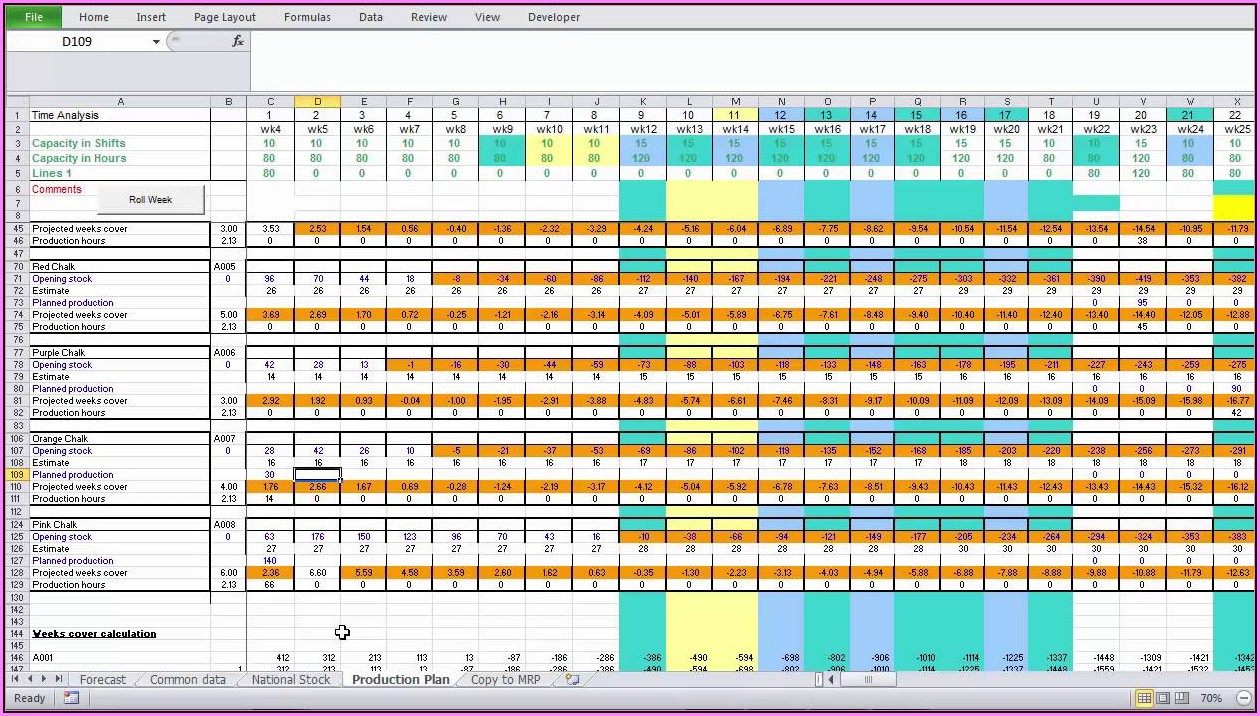Viewport: 1260px width, 716px height.
Task: Click the Insert Function fx icon
Action: [x=238, y=41]
